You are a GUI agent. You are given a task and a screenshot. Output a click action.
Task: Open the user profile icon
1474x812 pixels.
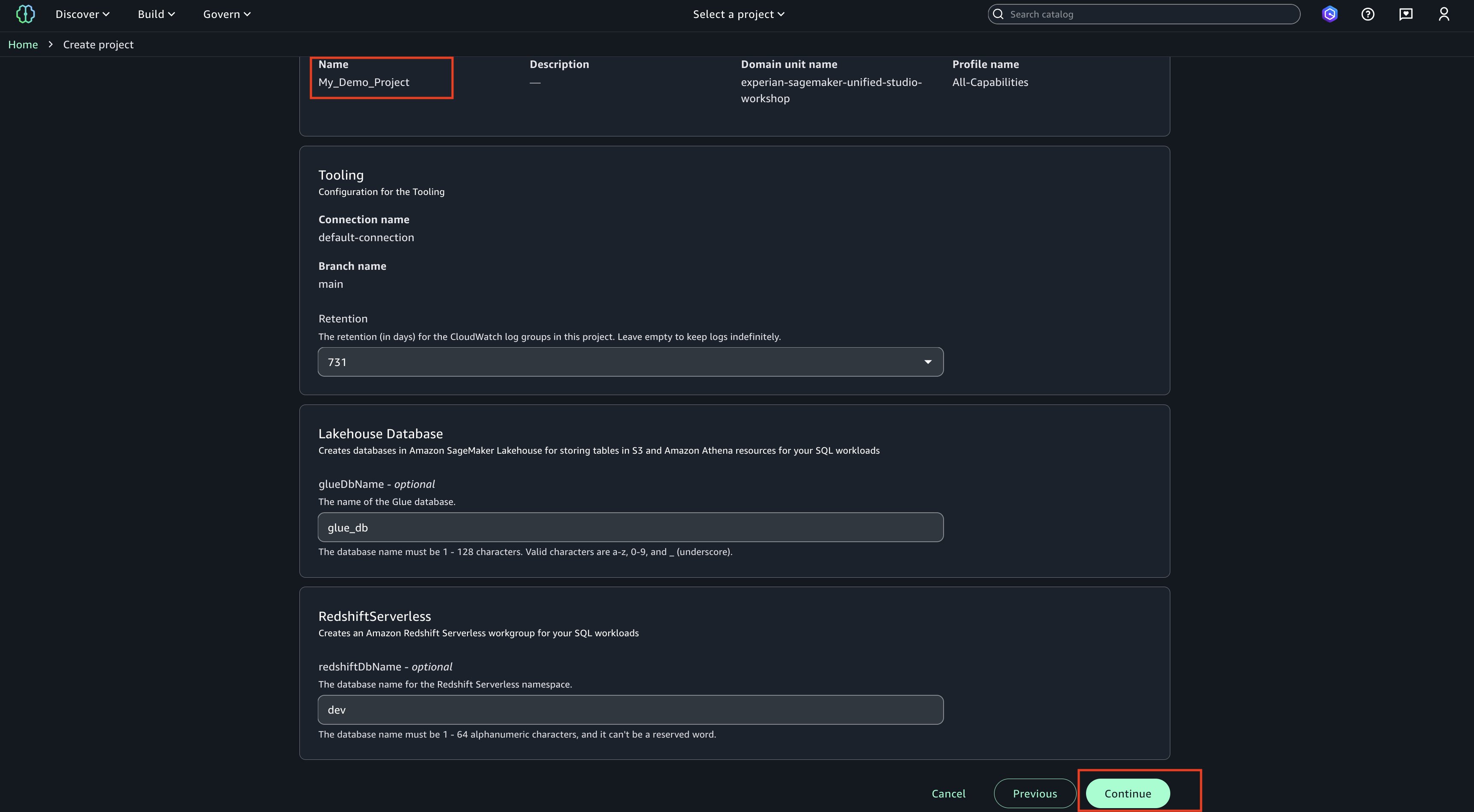pos(1444,14)
